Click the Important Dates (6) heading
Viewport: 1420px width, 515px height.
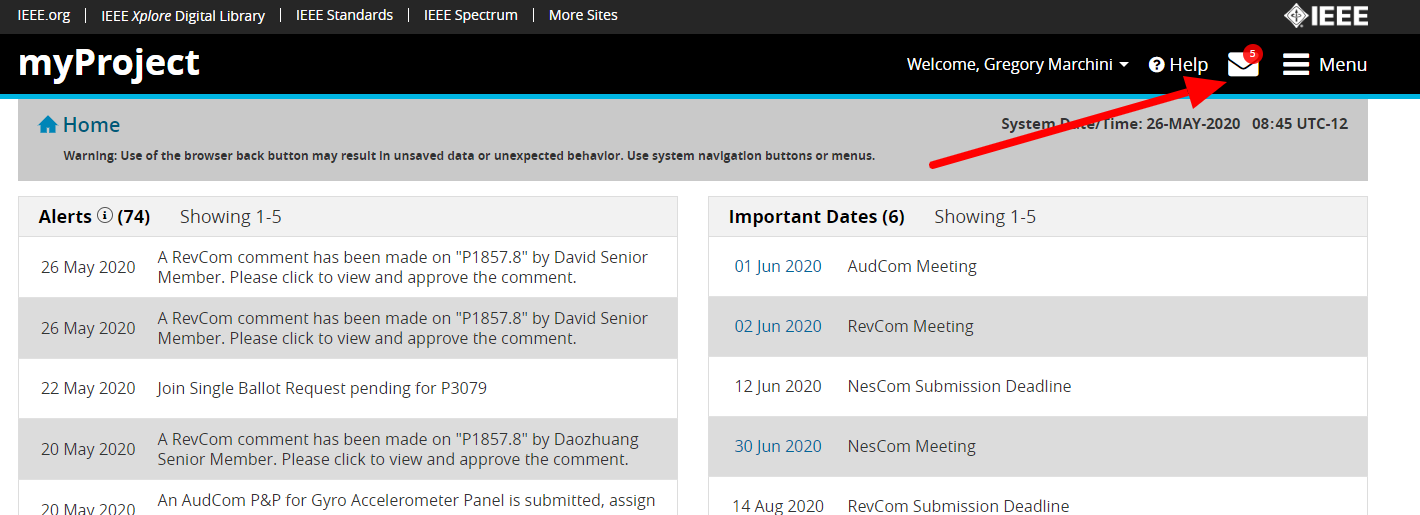tap(816, 216)
